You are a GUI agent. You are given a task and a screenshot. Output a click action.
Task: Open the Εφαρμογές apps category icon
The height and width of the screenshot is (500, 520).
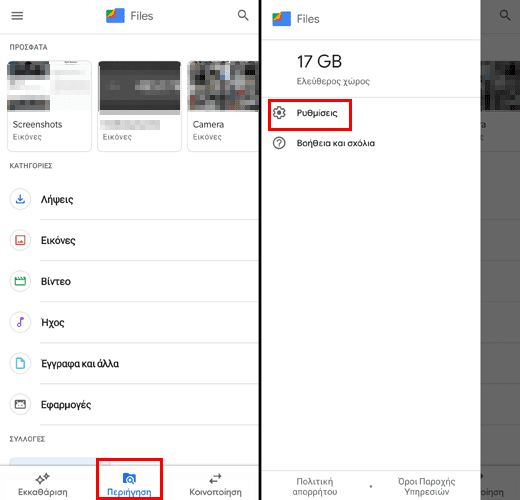click(20, 404)
